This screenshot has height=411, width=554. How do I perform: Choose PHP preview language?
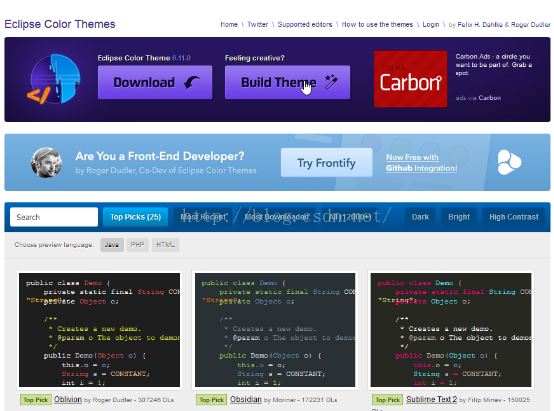(x=137, y=245)
